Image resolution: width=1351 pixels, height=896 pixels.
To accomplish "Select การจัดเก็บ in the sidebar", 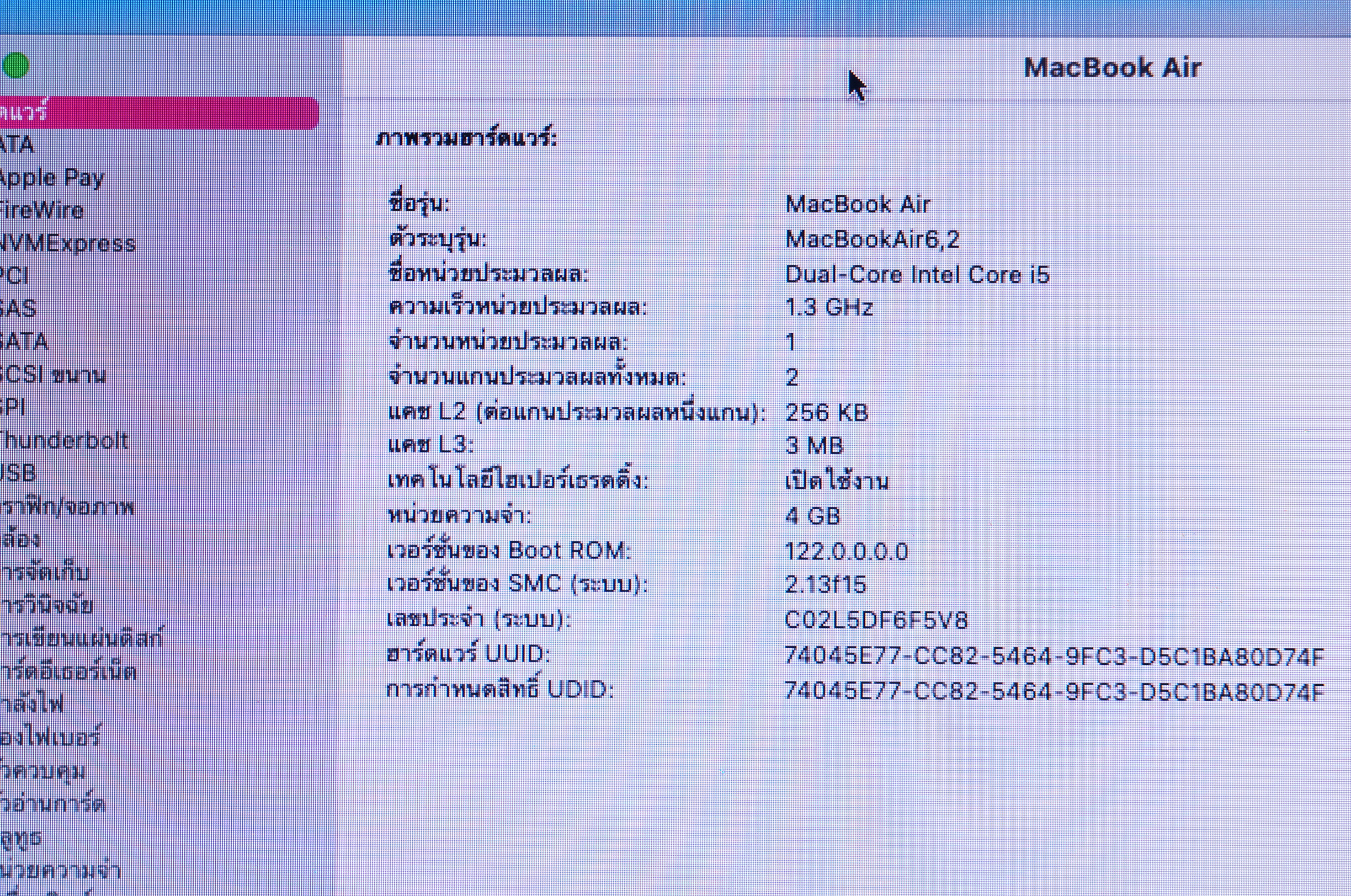I will coord(45,572).
